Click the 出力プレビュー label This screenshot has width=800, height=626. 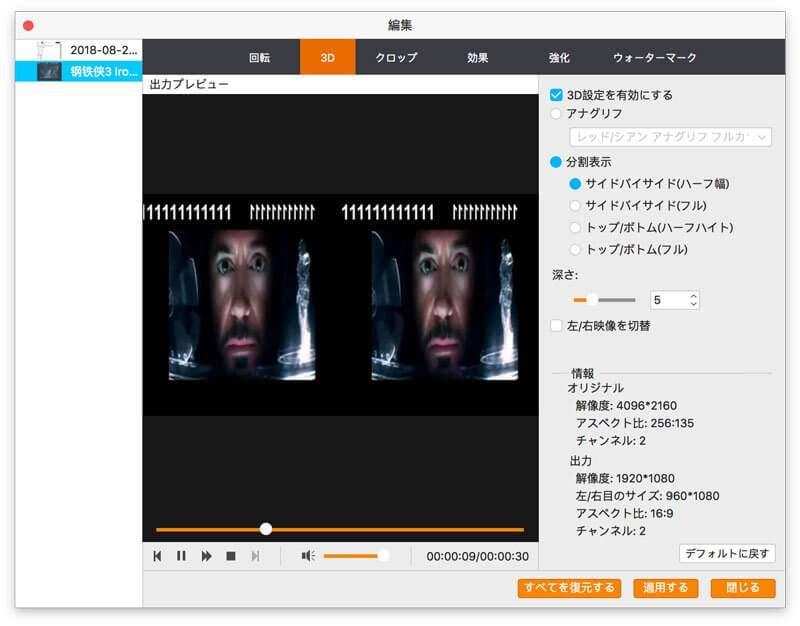189,84
